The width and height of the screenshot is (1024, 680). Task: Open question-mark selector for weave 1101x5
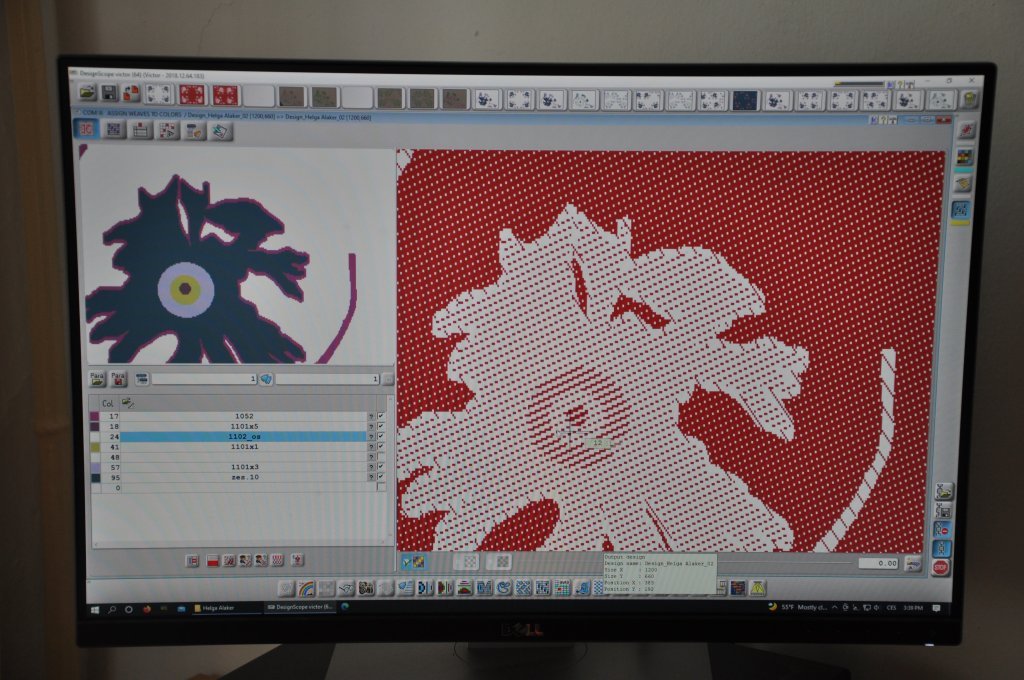pos(371,426)
